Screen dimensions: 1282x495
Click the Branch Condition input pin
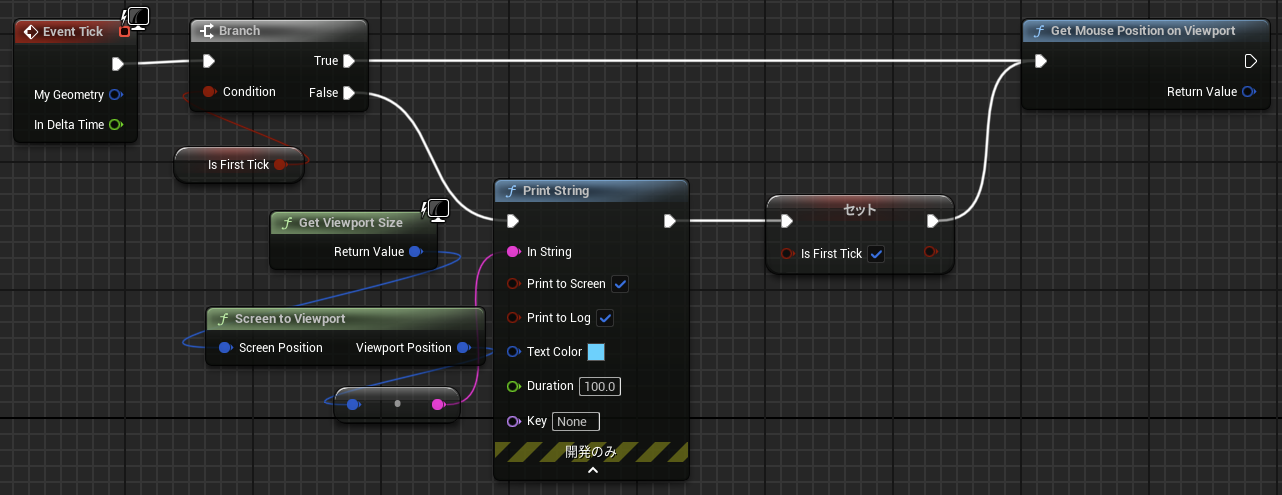click(209, 92)
